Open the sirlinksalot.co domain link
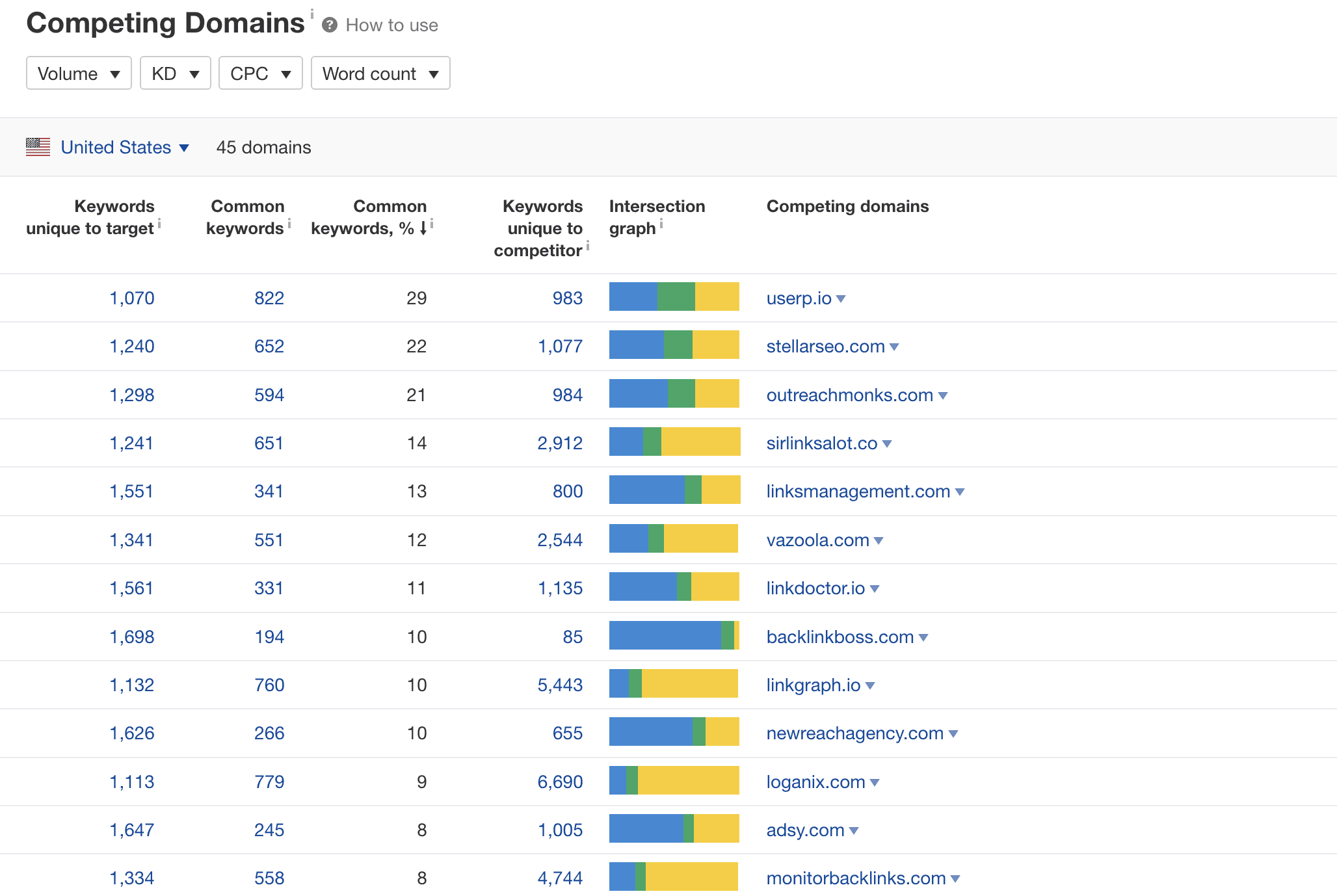The width and height of the screenshot is (1337, 896). pos(821,443)
